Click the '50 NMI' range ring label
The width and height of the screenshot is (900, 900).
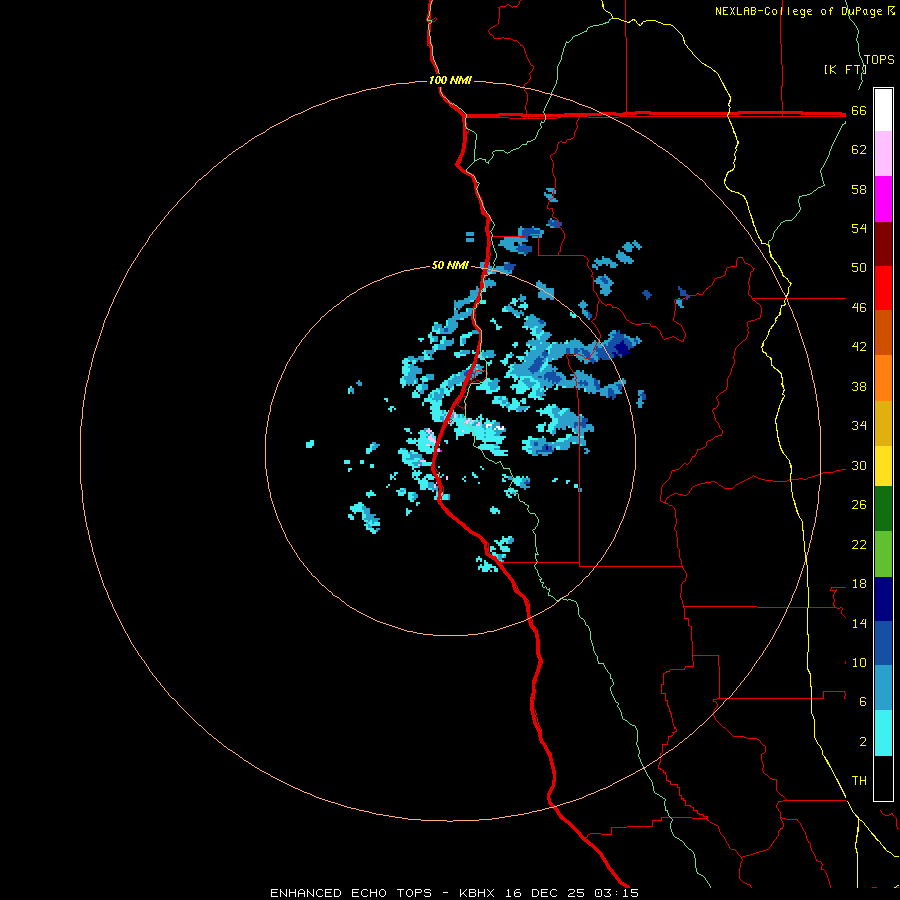coord(450,265)
